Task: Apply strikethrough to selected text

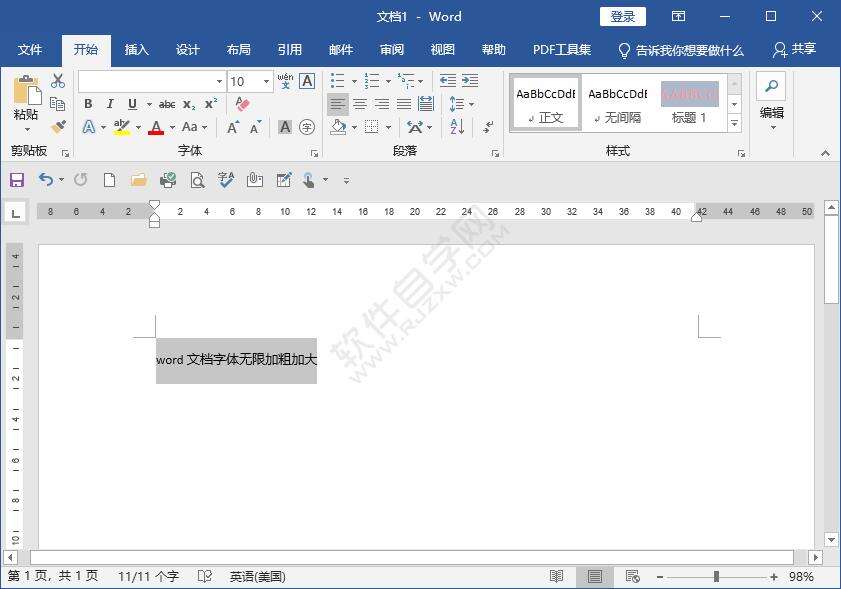Action: click(x=166, y=104)
